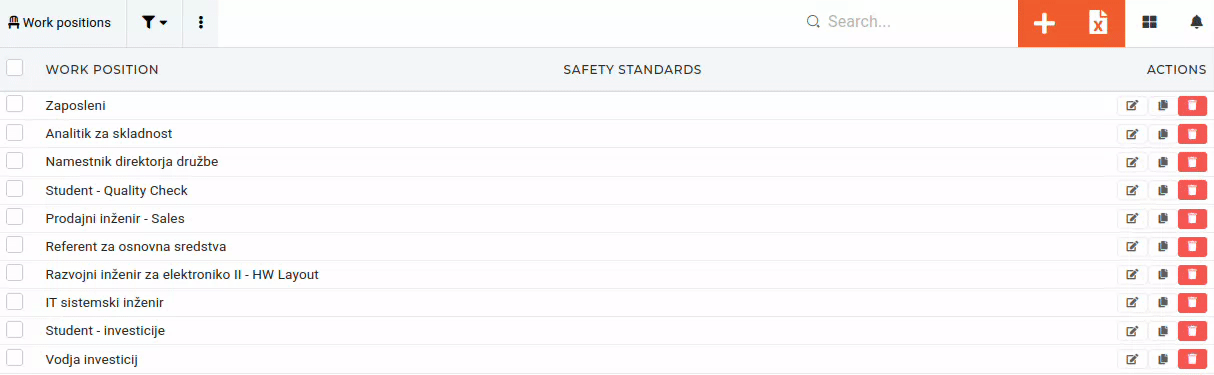Edit Prodajni inženir - Sales position
This screenshot has height=375, width=1214.
pyautogui.click(x=1132, y=218)
